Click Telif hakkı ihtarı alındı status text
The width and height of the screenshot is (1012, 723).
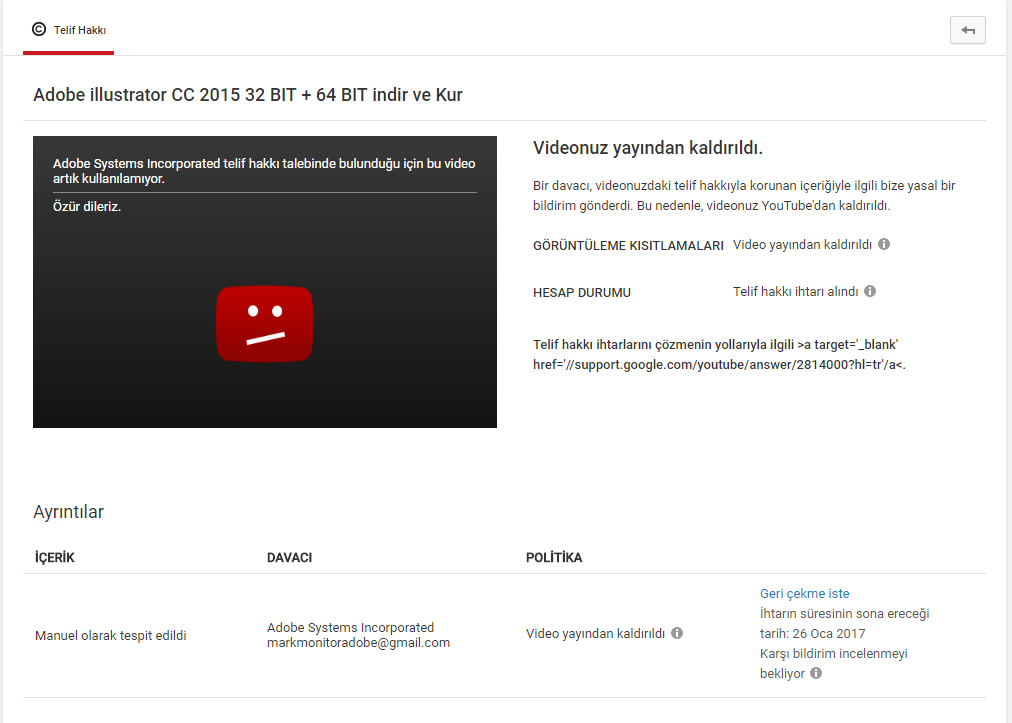click(795, 291)
